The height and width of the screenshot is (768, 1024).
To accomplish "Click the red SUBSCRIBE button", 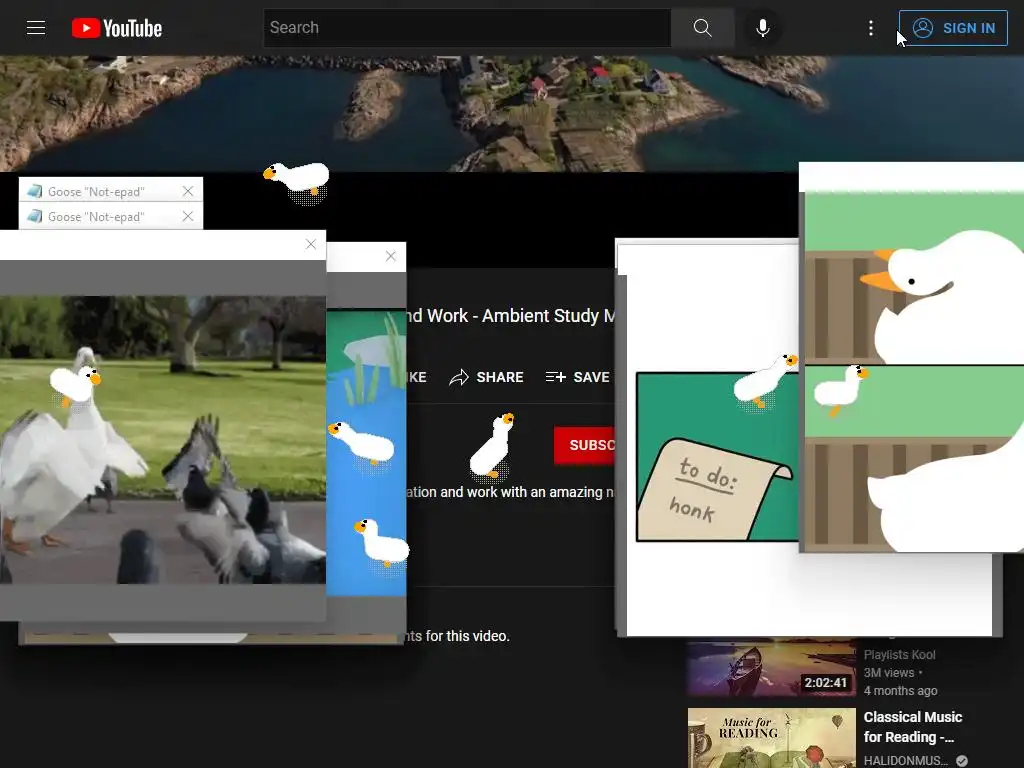I will (584, 445).
